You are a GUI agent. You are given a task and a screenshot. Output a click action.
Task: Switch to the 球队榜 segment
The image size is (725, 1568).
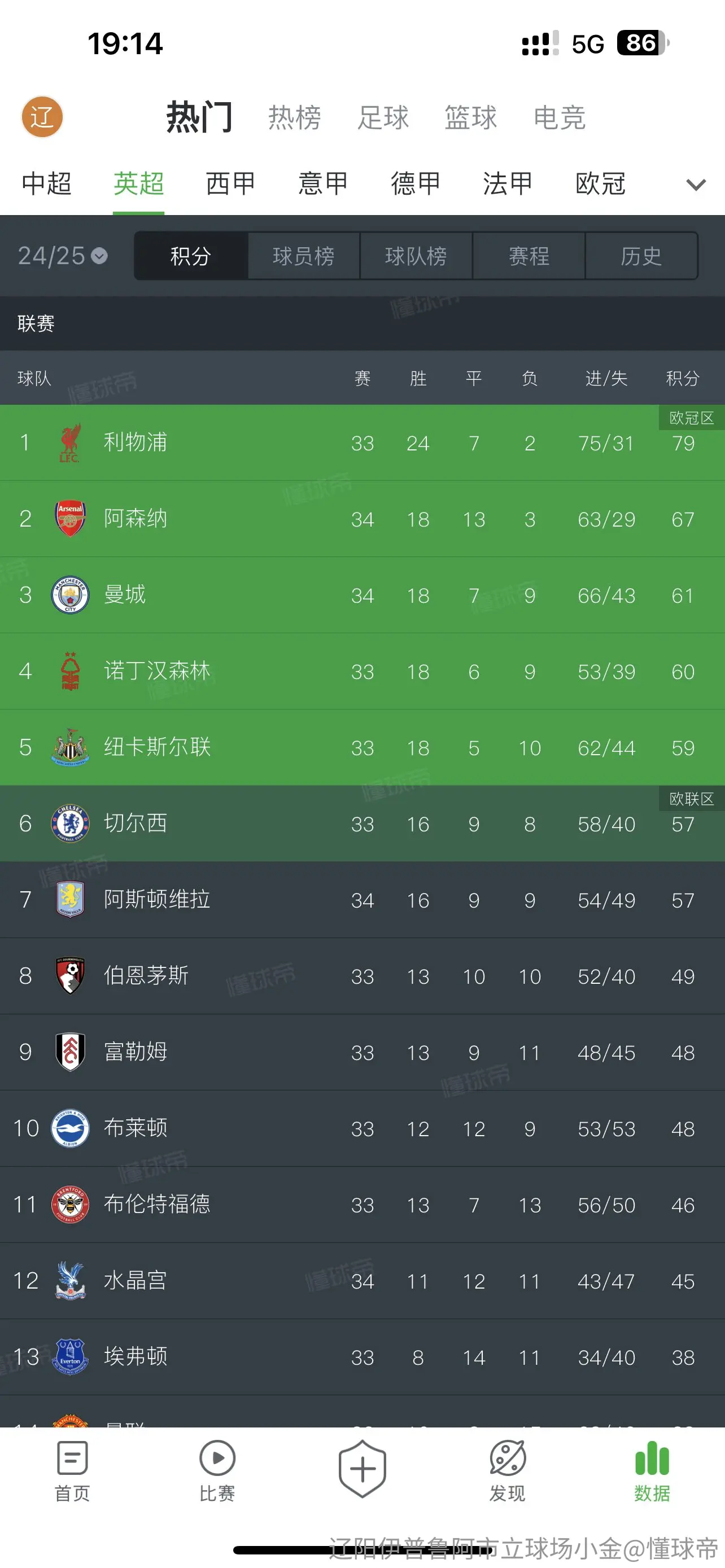[416, 256]
